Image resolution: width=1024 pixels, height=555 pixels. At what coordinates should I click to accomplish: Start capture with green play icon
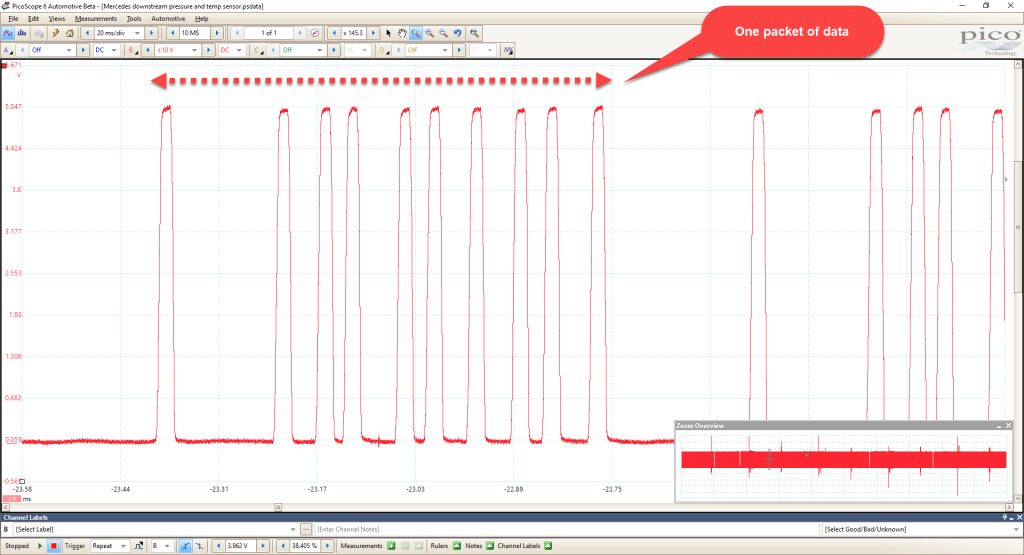click(x=40, y=546)
